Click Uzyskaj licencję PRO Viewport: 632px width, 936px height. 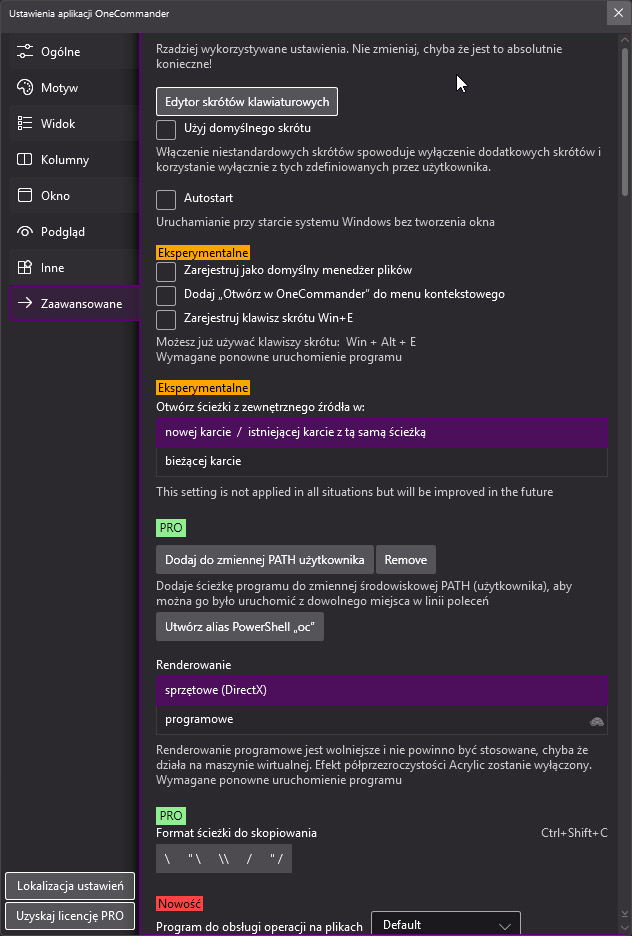[x=69, y=915]
